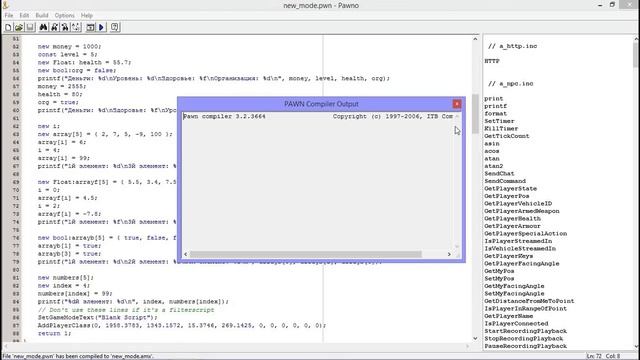The image size is (640, 360).
Task: Select 'GetPlayerVehicleID' in the function list
Action: point(518,203)
